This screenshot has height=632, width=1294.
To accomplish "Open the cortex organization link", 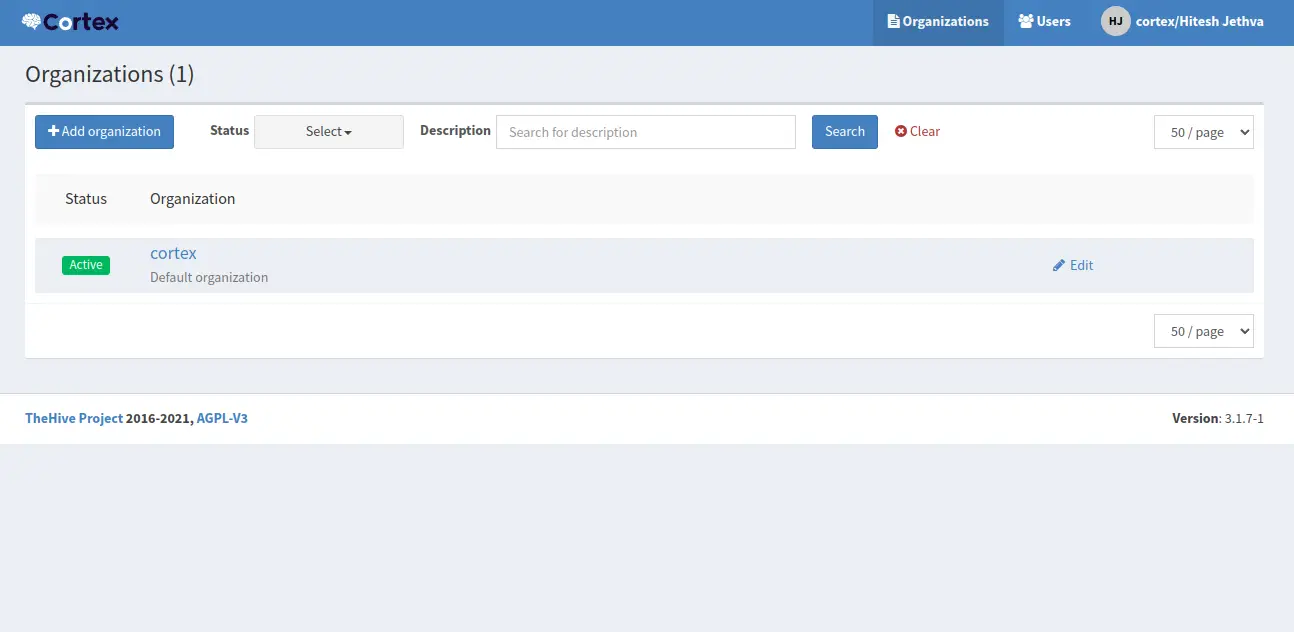I will tap(173, 253).
